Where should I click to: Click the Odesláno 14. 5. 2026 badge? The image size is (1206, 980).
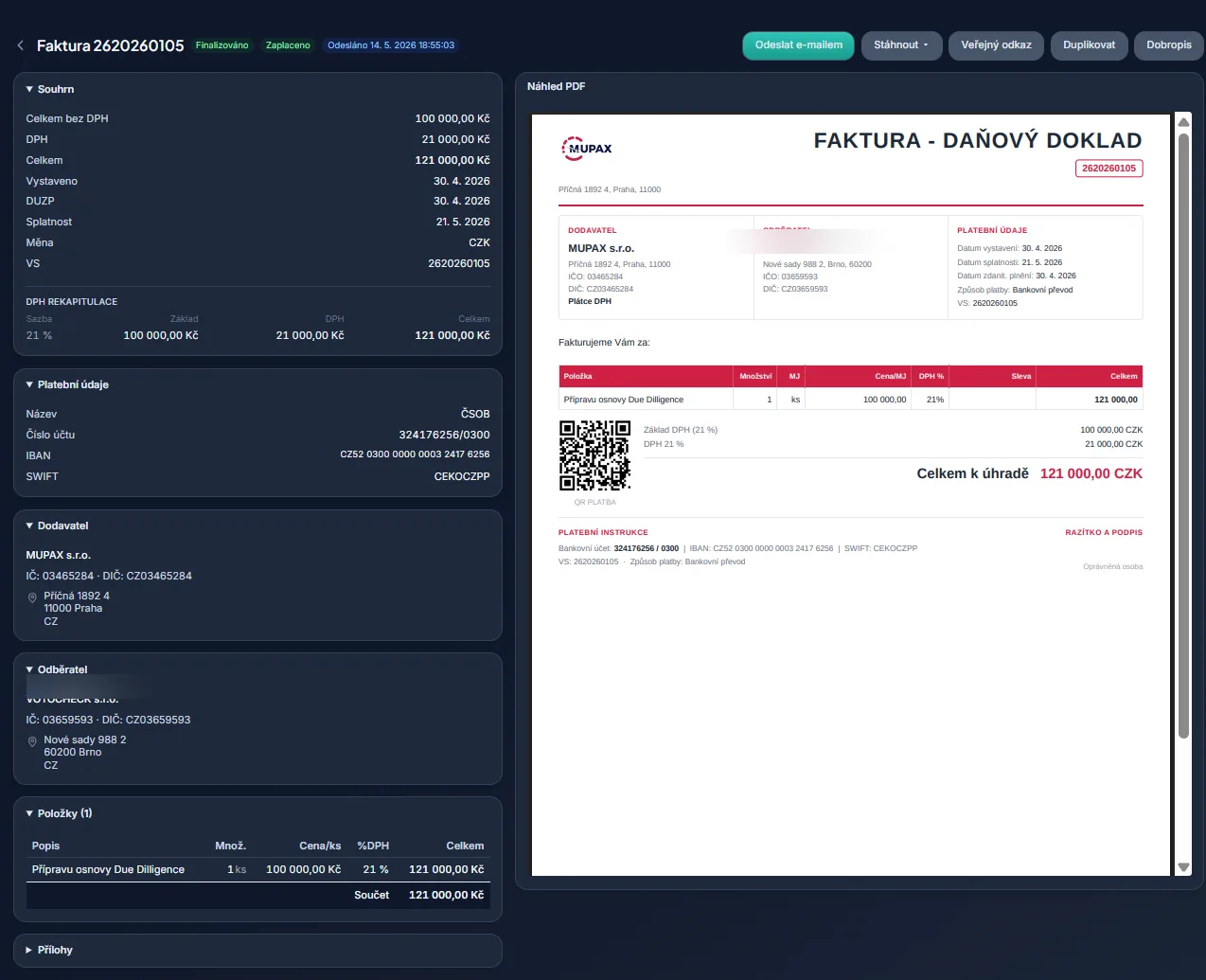391,45
